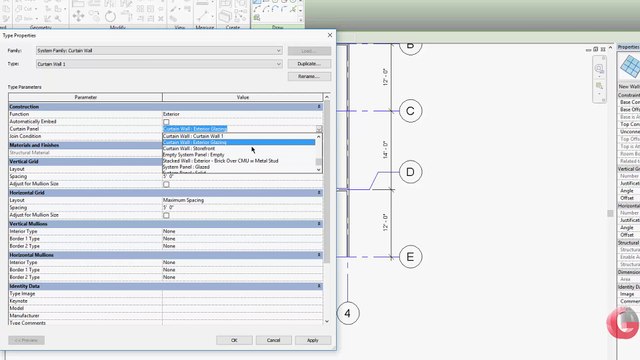
Task: Select the Move tool in the Modify panel
Action: 78,16
